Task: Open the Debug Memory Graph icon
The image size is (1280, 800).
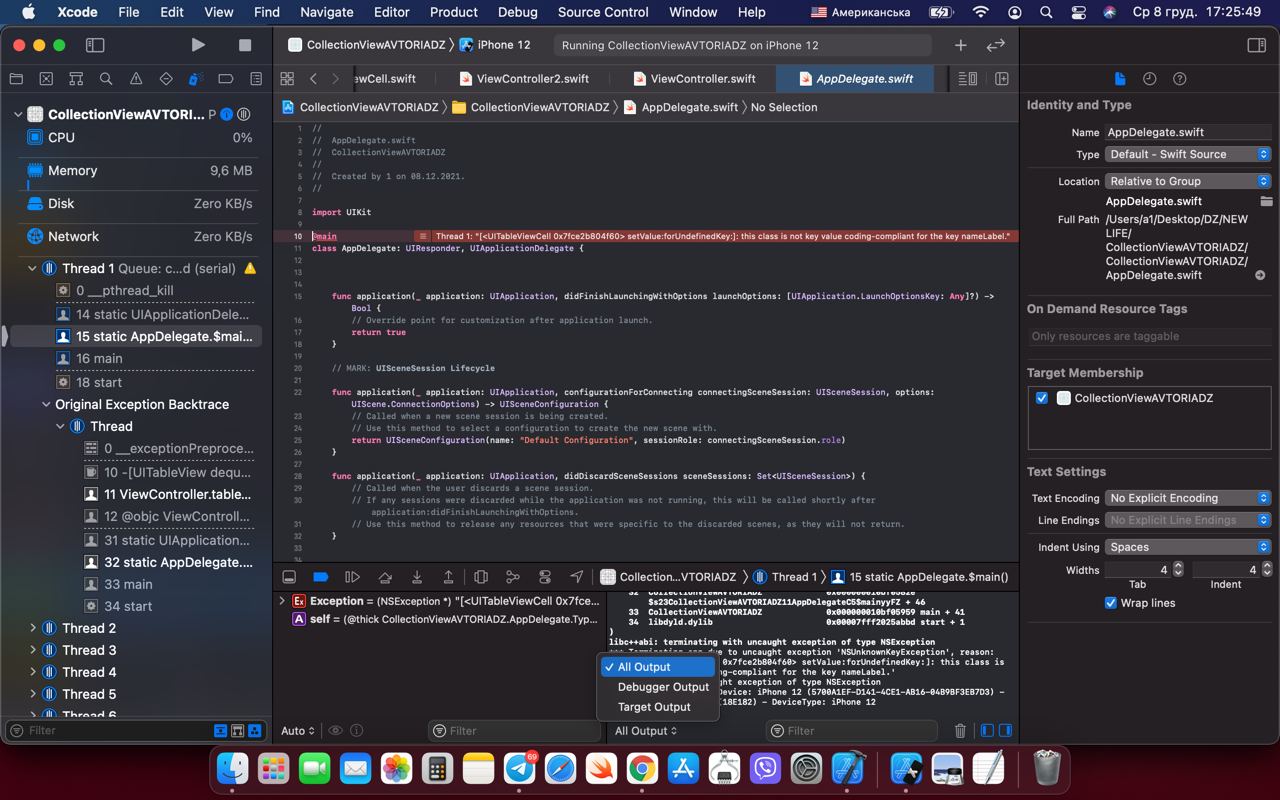Action: (513, 577)
